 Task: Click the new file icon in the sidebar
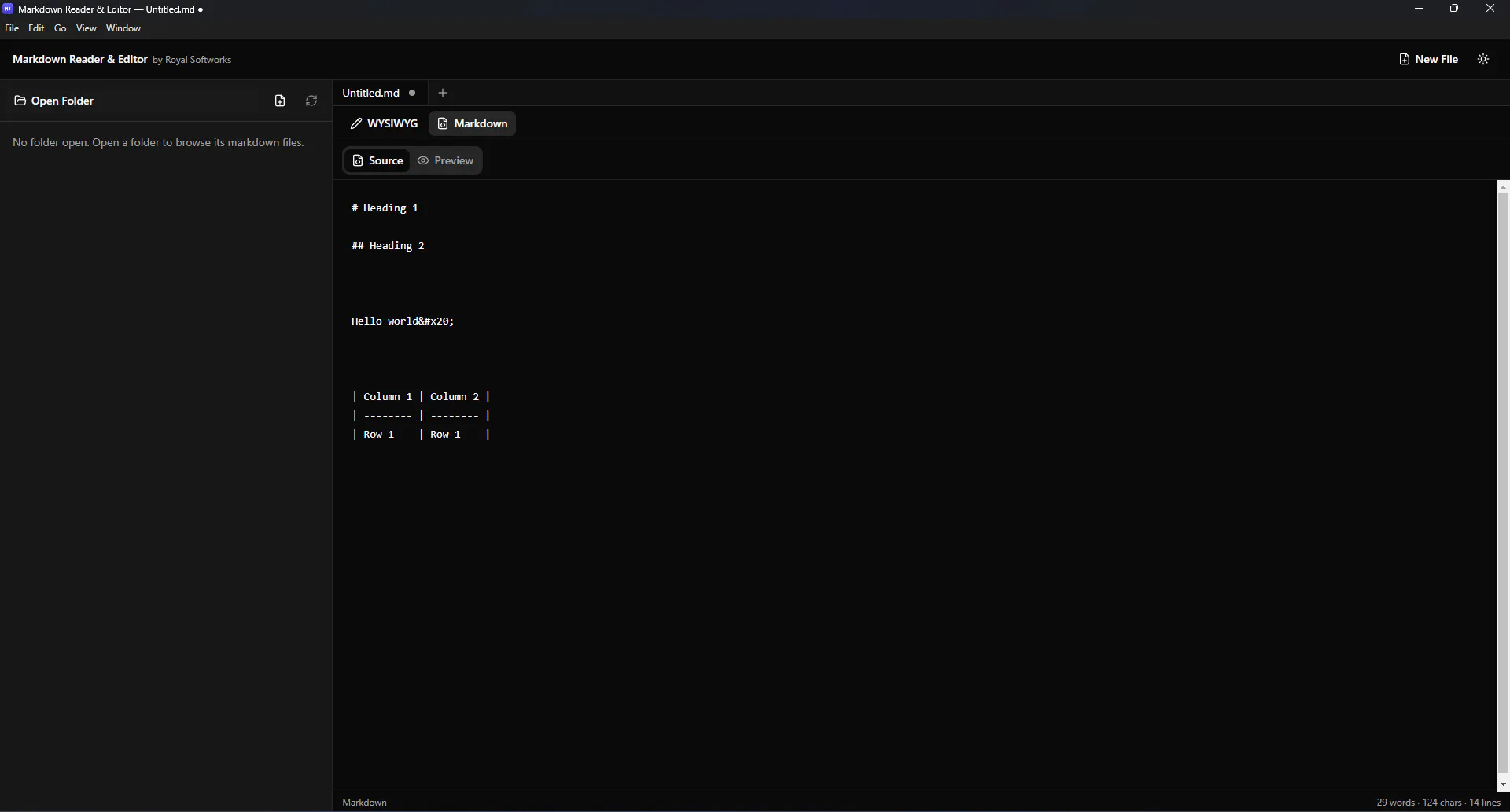[280, 101]
